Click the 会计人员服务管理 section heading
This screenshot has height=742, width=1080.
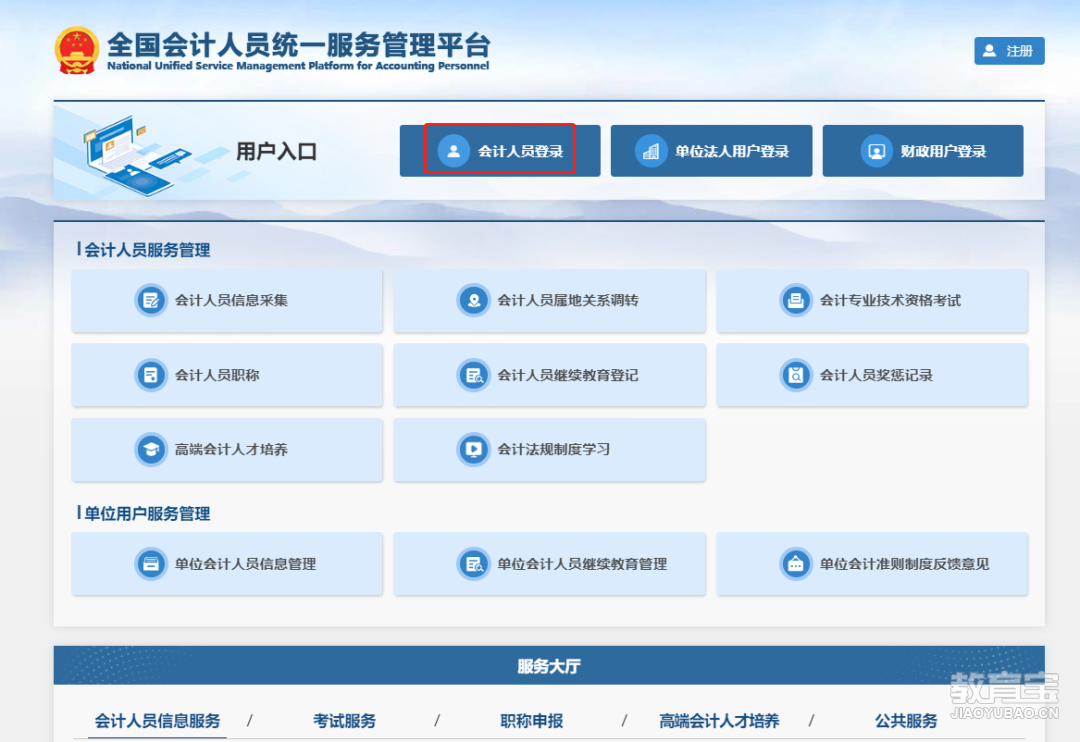(147, 250)
